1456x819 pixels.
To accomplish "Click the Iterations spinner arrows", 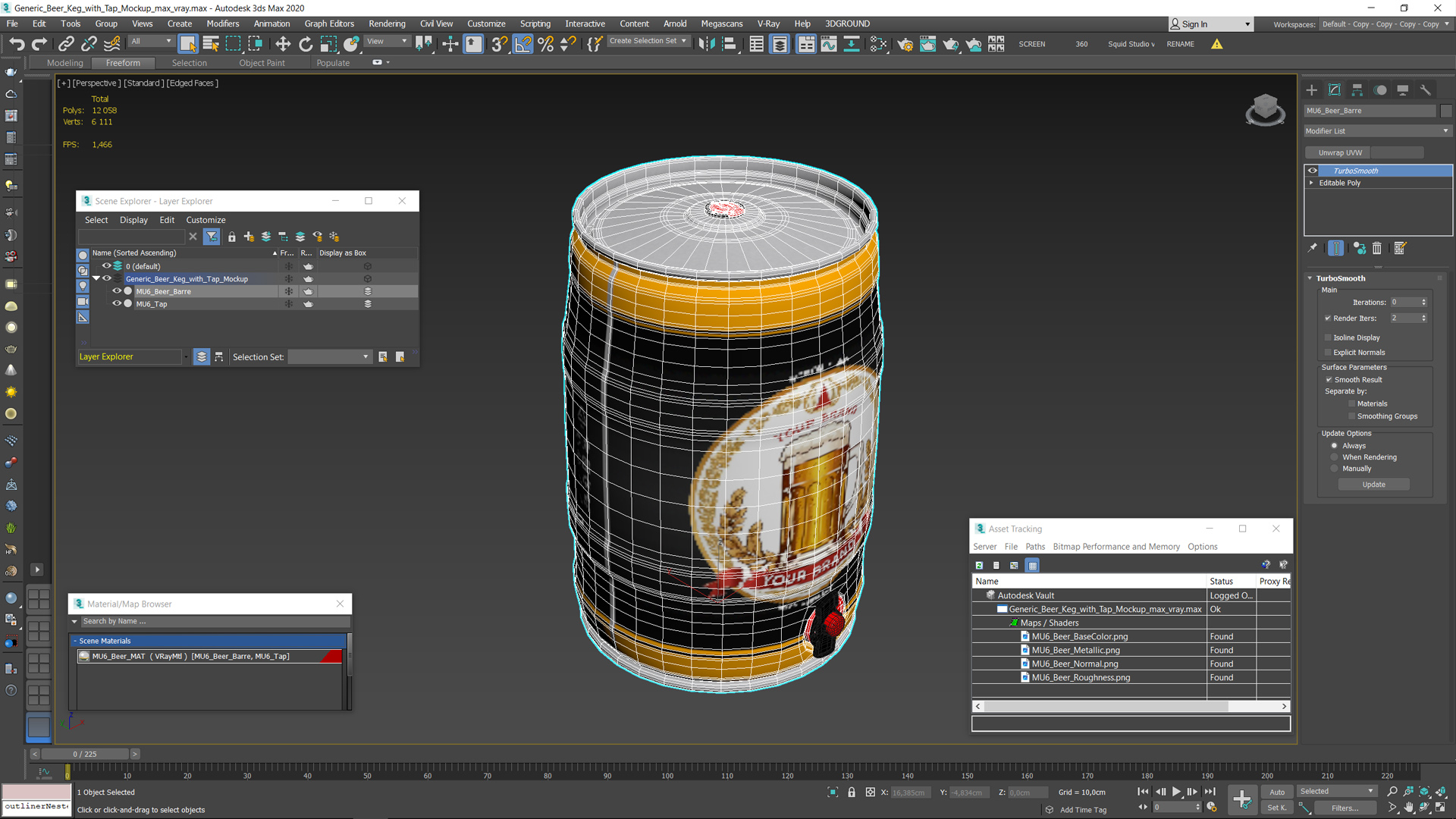I will pos(1423,302).
